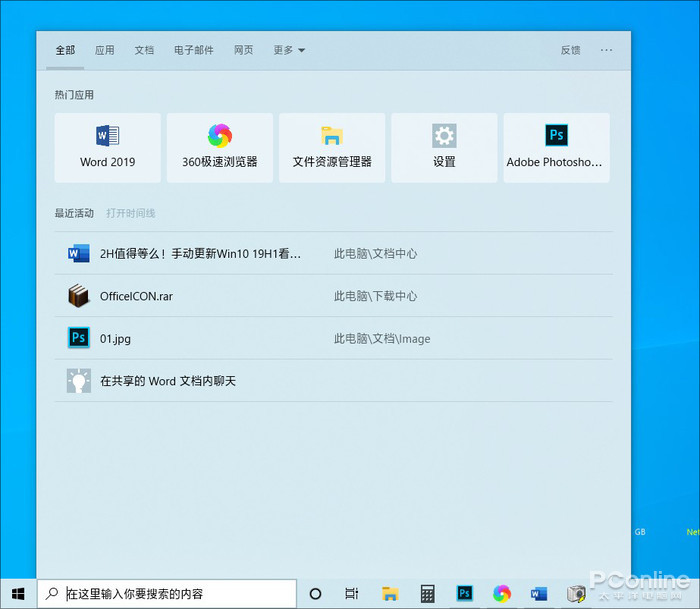Click the search magnifier icon in taskbar

pos(52,593)
